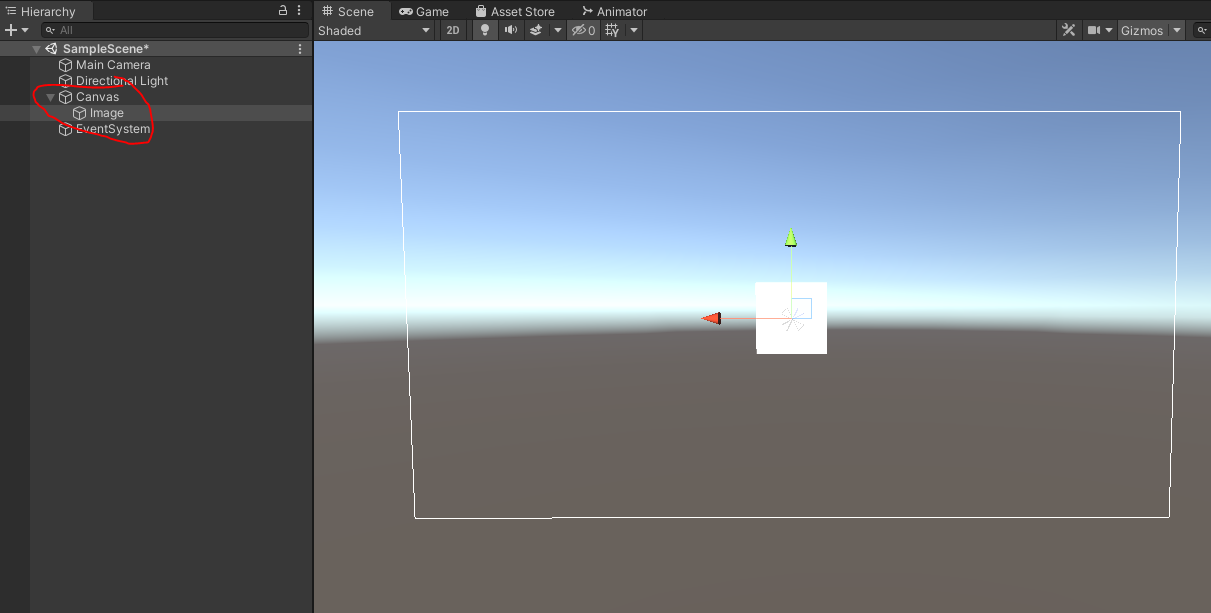
Task: Click the white Image square in scene
Action: pyautogui.click(x=791, y=317)
